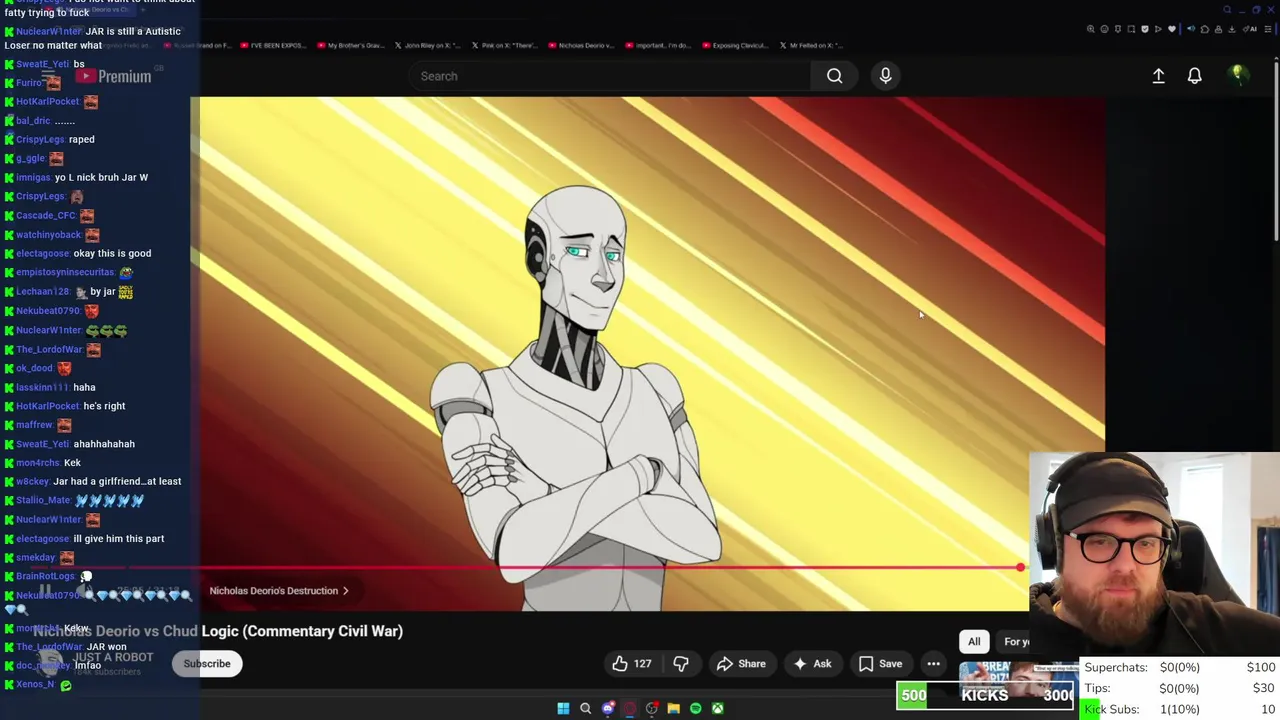Open the account avatar menu
The image size is (1280, 720).
point(1238,76)
